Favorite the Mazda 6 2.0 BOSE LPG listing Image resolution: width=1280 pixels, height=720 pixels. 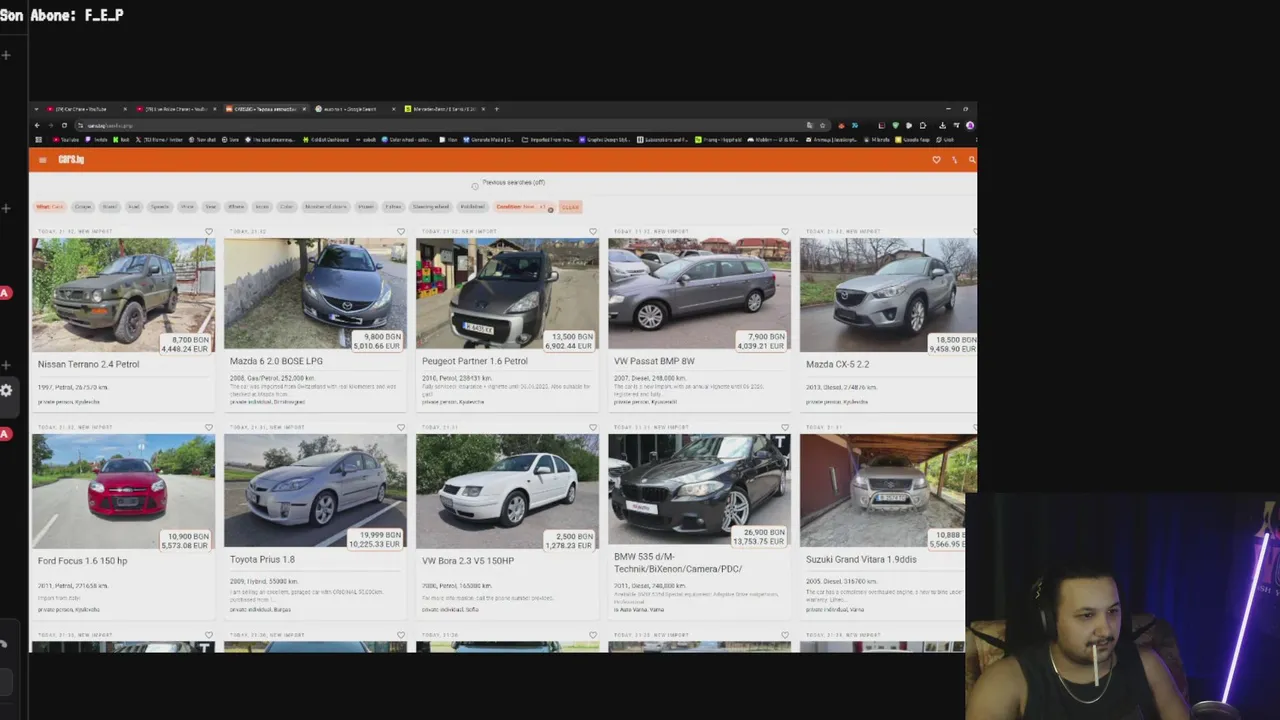coord(401,232)
